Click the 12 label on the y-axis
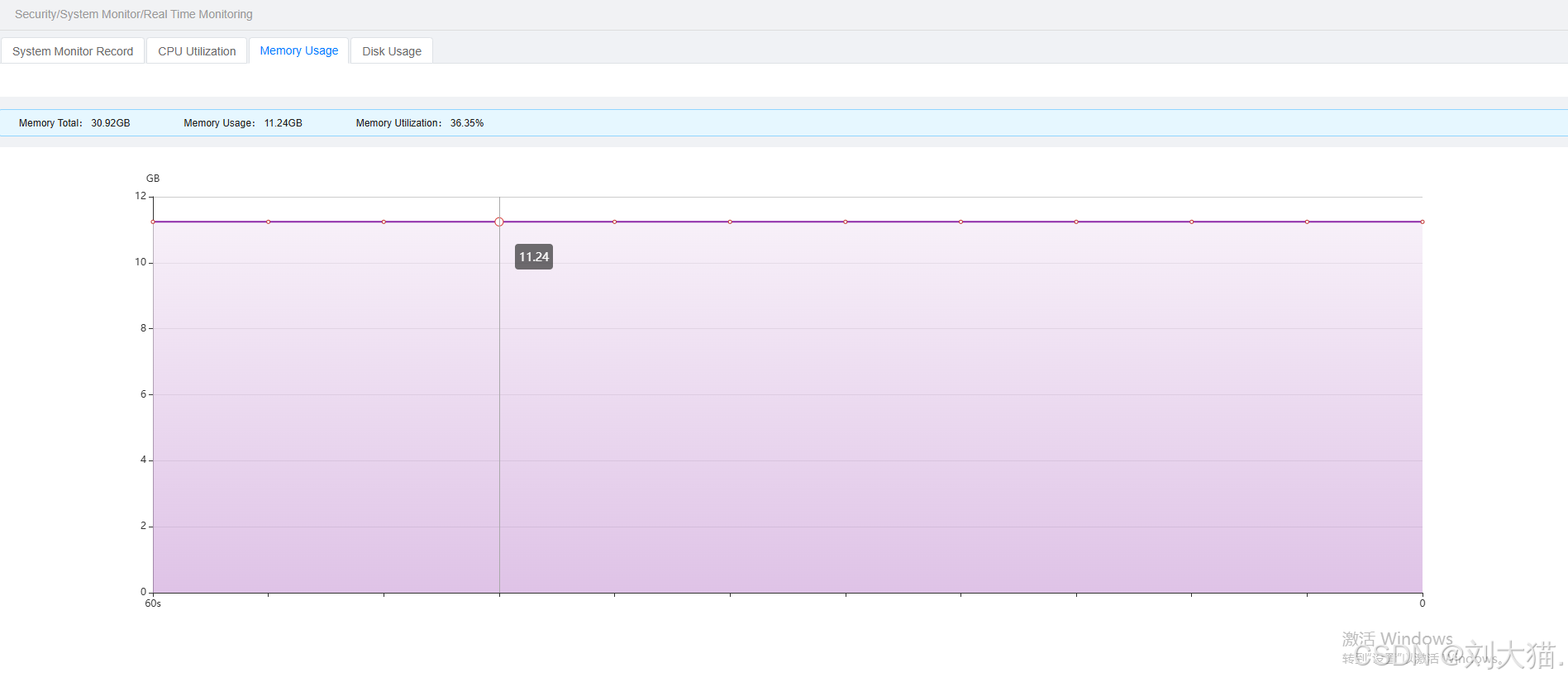Image resolution: width=1568 pixels, height=682 pixels. [x=141, y=196]
